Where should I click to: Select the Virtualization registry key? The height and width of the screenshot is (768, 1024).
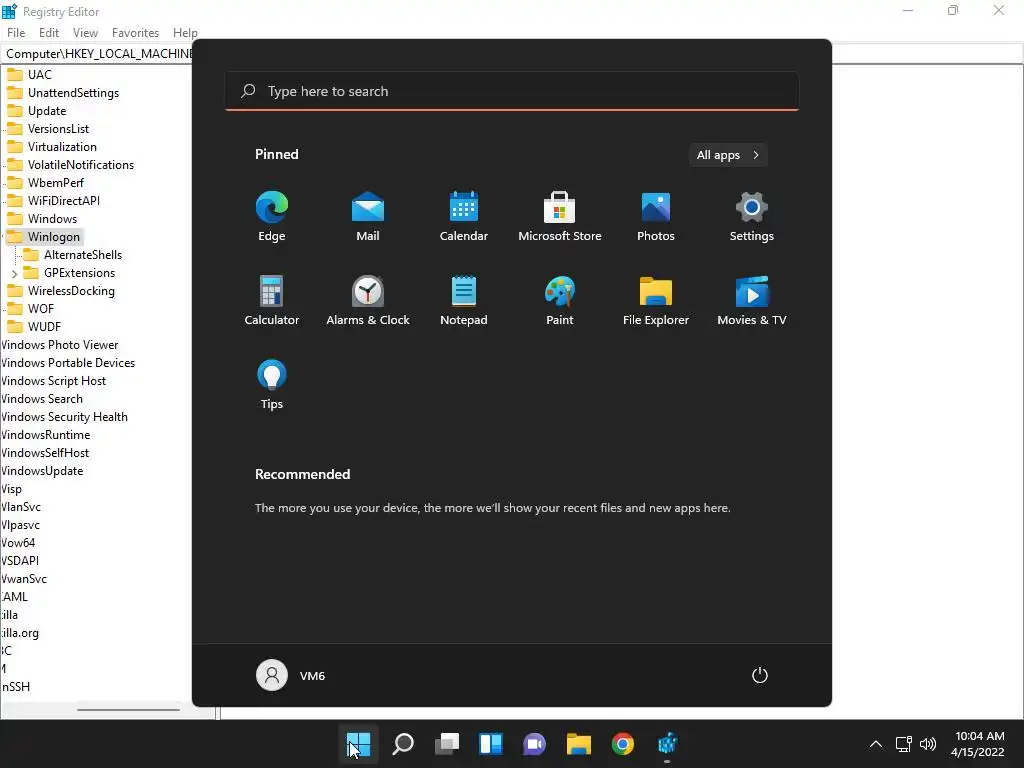(62, 147)
